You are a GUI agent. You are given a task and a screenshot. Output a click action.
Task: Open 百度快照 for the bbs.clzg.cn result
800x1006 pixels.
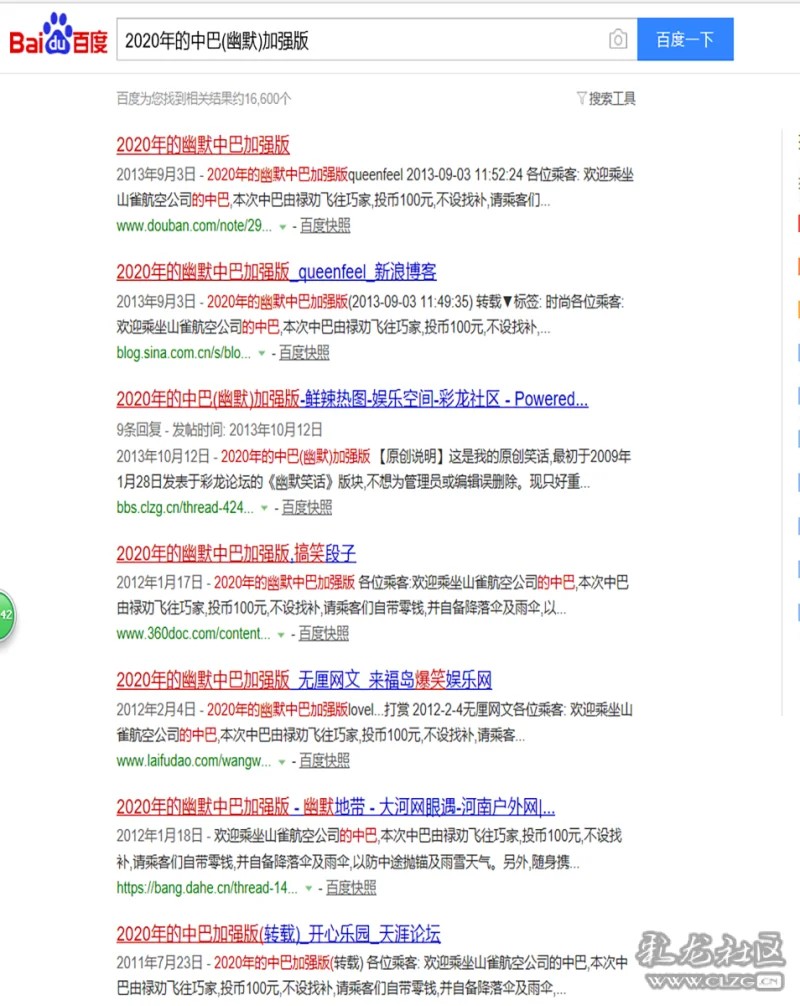point(307,507)
